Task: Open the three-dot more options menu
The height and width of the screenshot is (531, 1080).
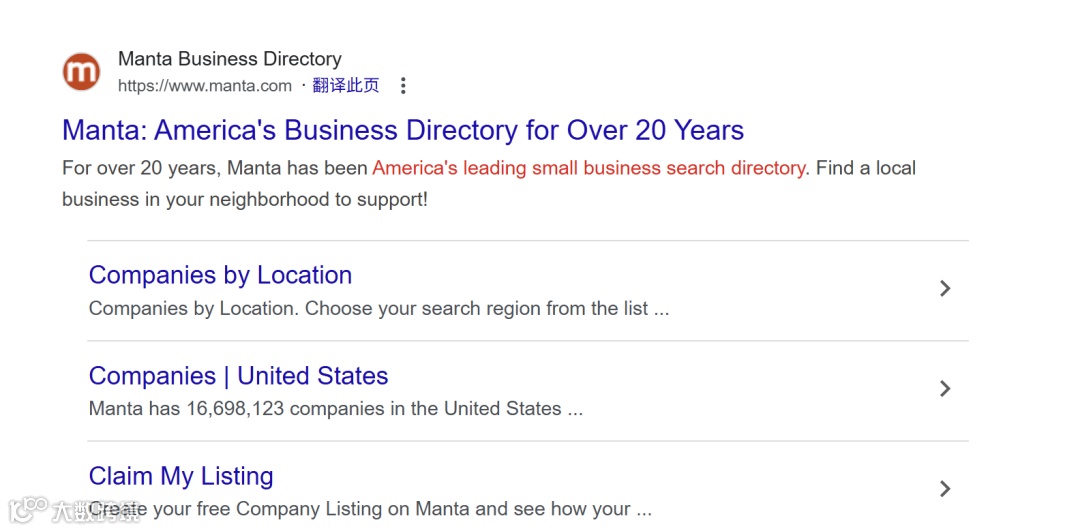Action: click(403, 86)
